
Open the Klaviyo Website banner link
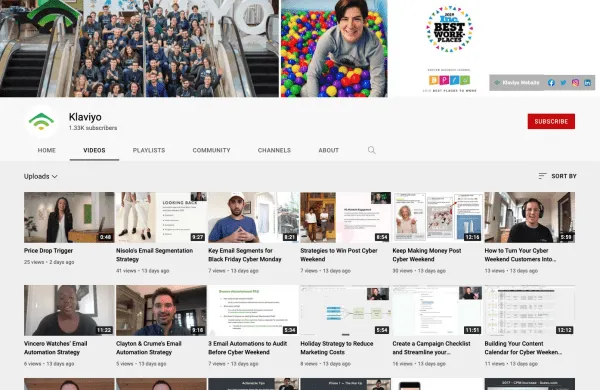(x=517, y=83)
